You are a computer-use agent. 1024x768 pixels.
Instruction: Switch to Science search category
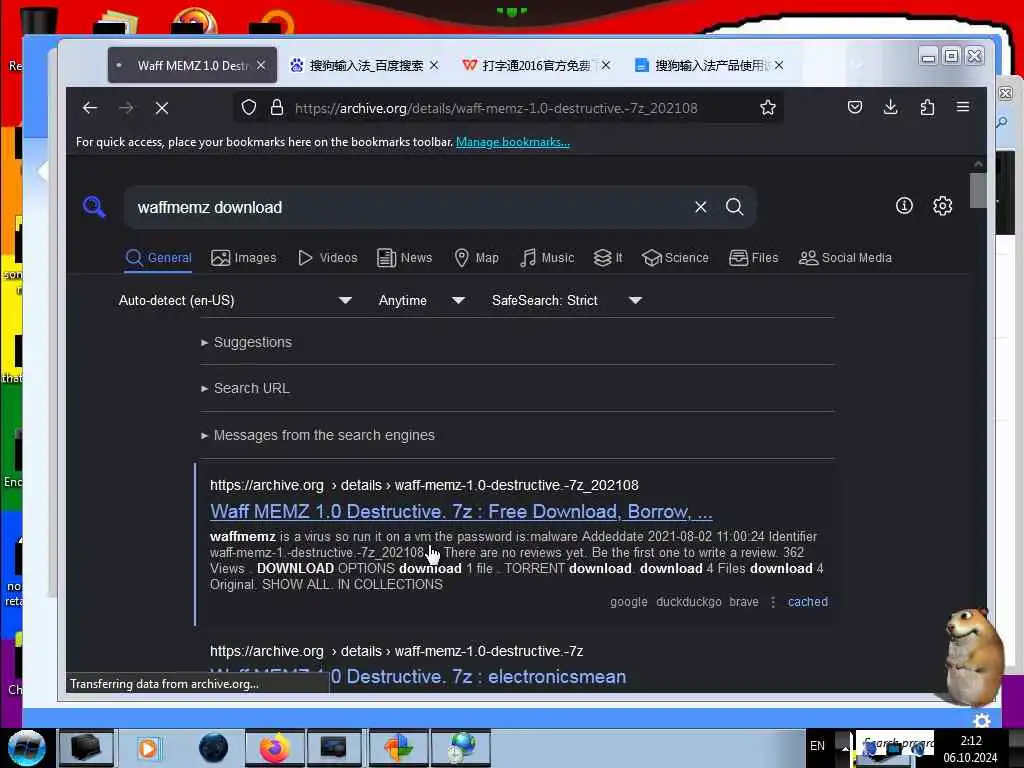click(x=675, y=258)
